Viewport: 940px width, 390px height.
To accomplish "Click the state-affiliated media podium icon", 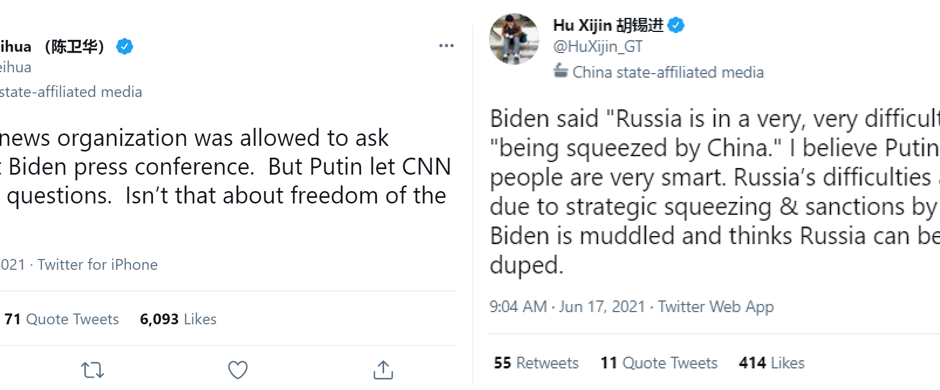I will coord(561,71).
